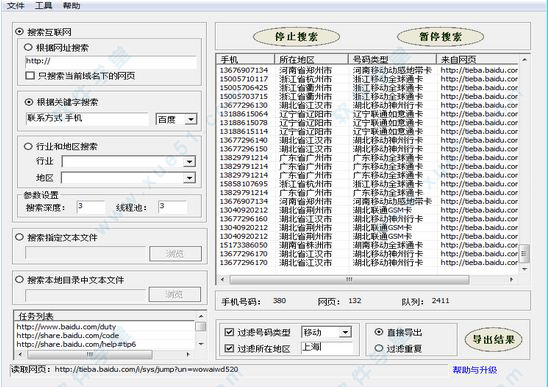This screenshot has width=548, height=387.
Task: Open the 移动 carrier type dropdown
Action: [x=345, y=332]
